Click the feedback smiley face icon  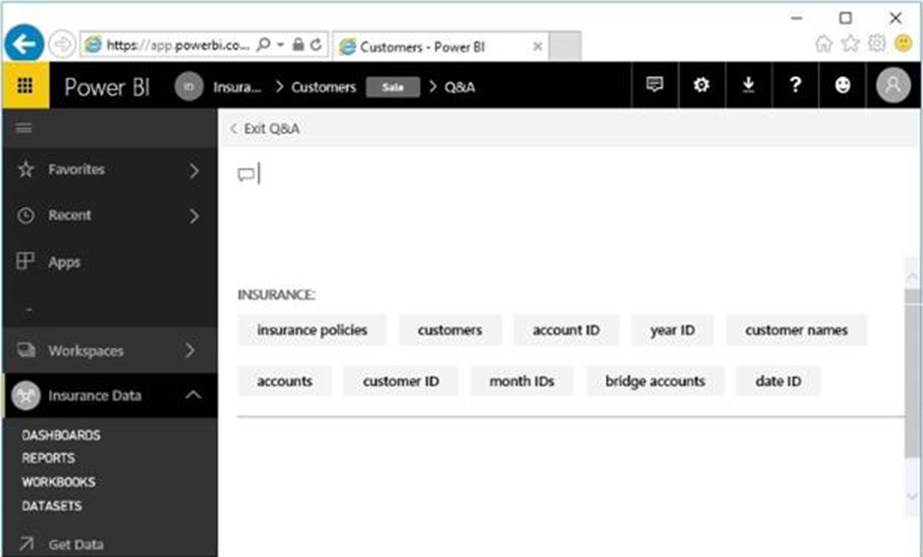[x=843, y=86]
